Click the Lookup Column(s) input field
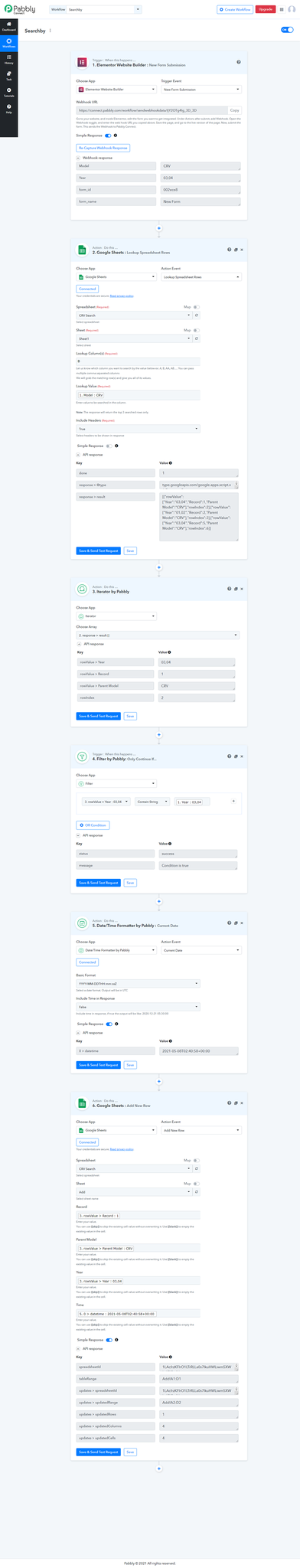 pyautogui.click(x=139, y=361)
